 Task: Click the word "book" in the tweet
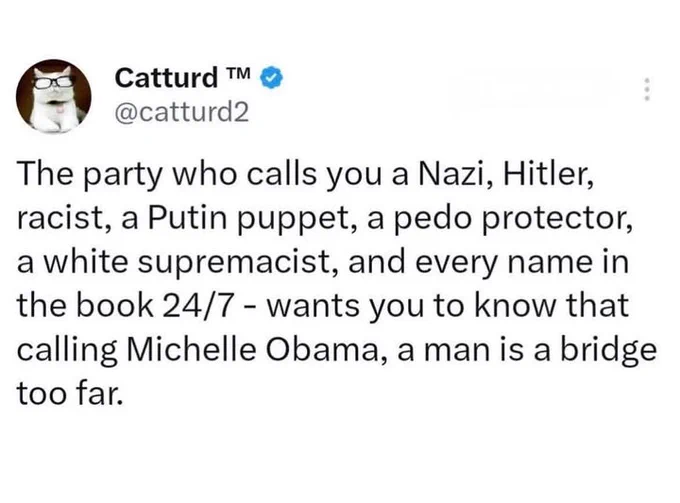click(x=115, y=305)
